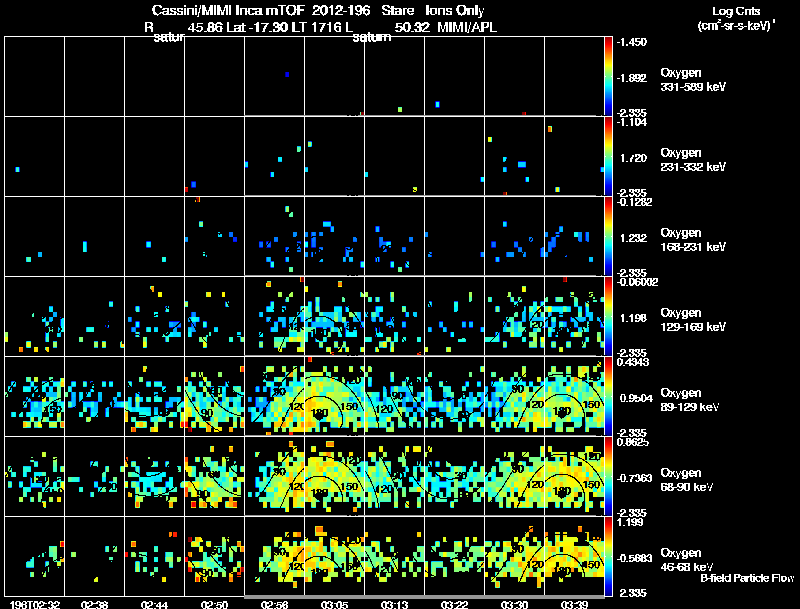Select the Oxygen 231-332 keV row label
Viewport: 800px width, 609px height.
692,160
